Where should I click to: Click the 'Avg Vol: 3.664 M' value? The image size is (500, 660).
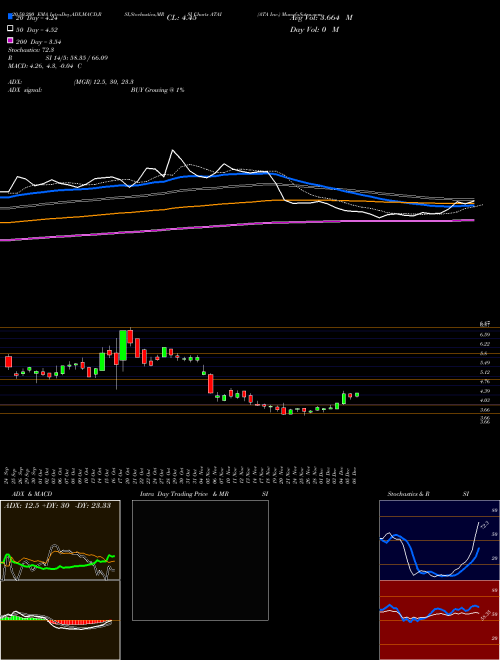point(321,18)
